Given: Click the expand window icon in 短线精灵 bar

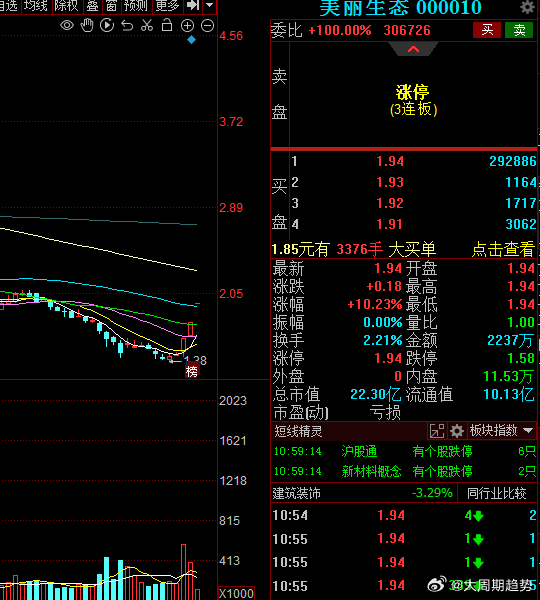Looking at the screenshot, I should click(437, 431).
